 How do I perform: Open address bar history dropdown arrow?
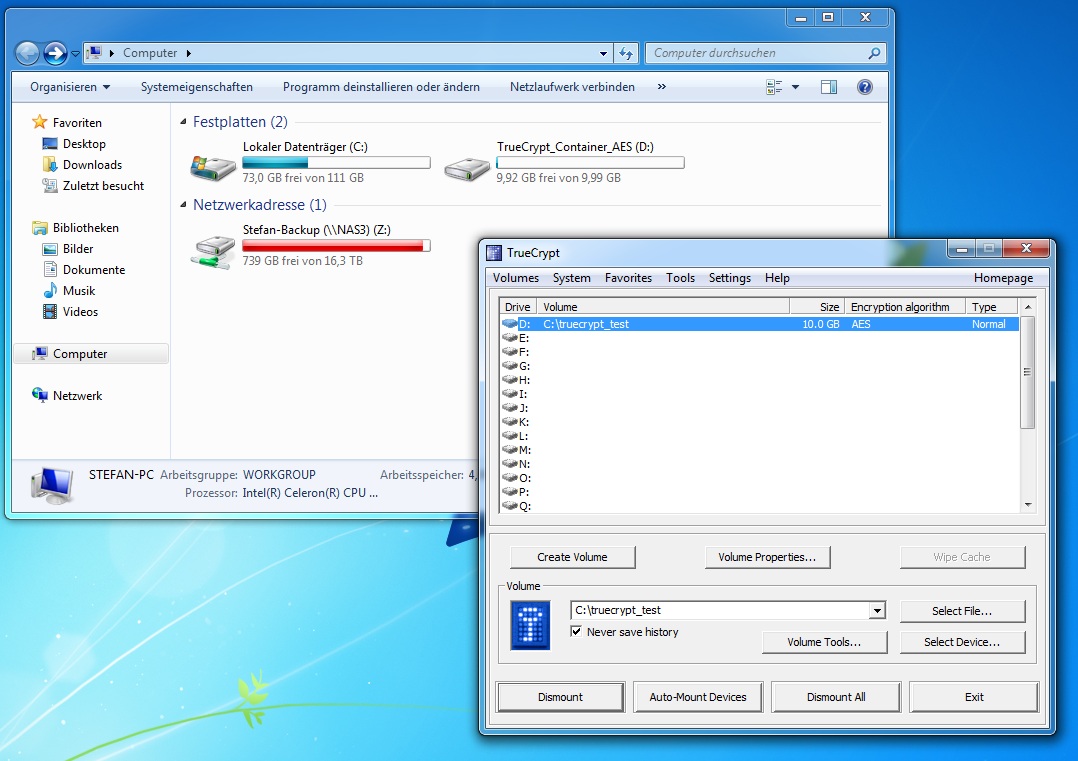[603, 54]
